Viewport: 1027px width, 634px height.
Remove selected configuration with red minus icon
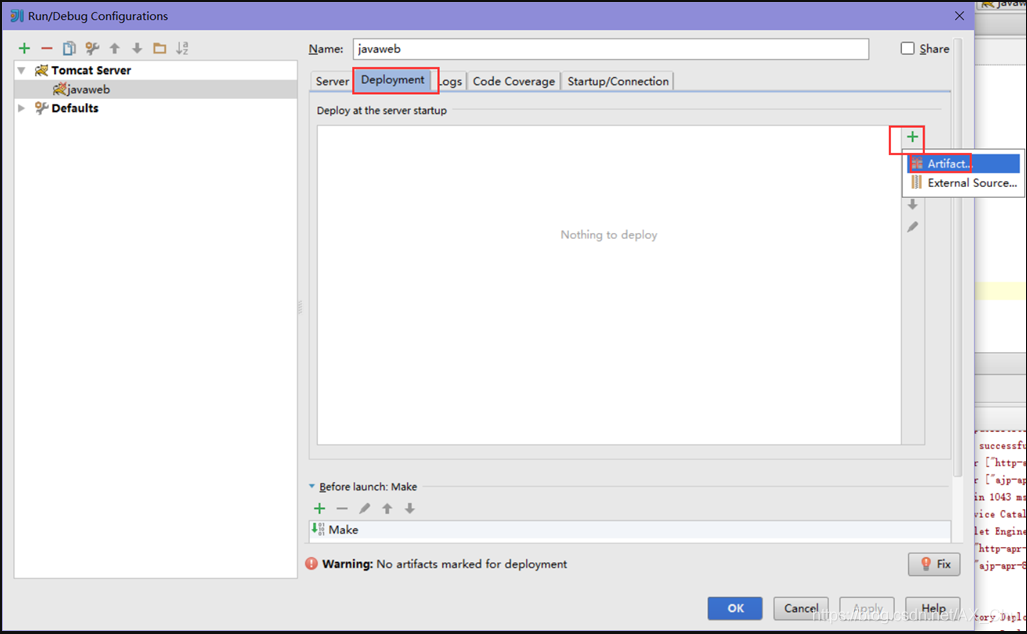[47, 48]
